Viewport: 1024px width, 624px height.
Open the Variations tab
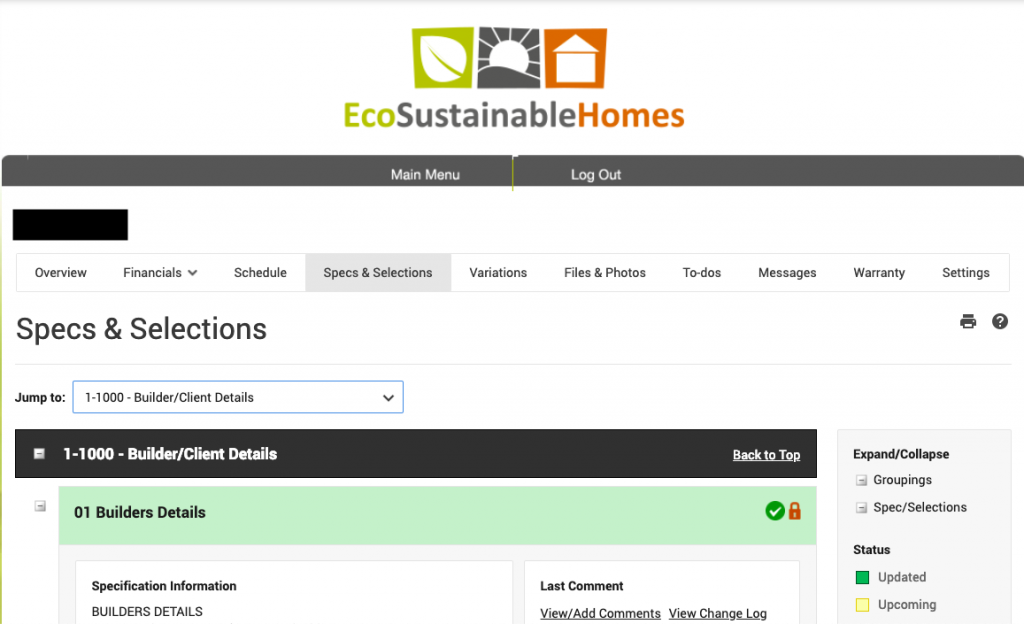(498, 273)
